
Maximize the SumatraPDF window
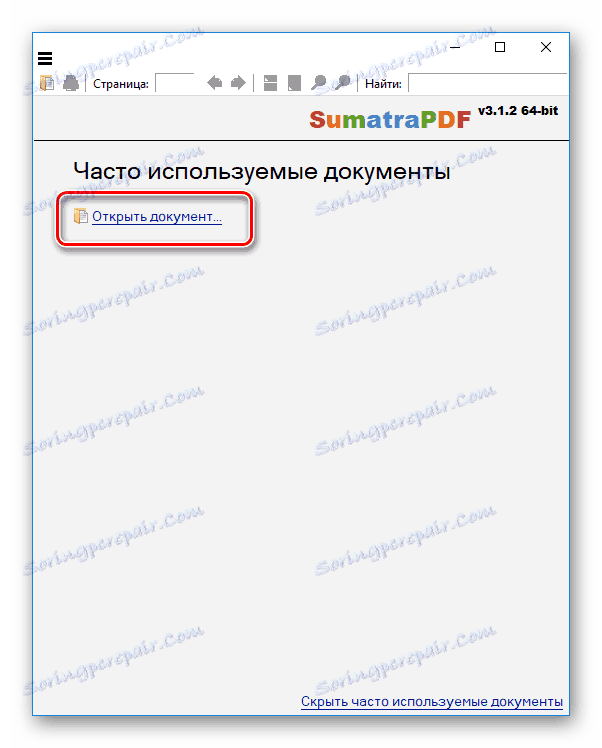(500, 47)
